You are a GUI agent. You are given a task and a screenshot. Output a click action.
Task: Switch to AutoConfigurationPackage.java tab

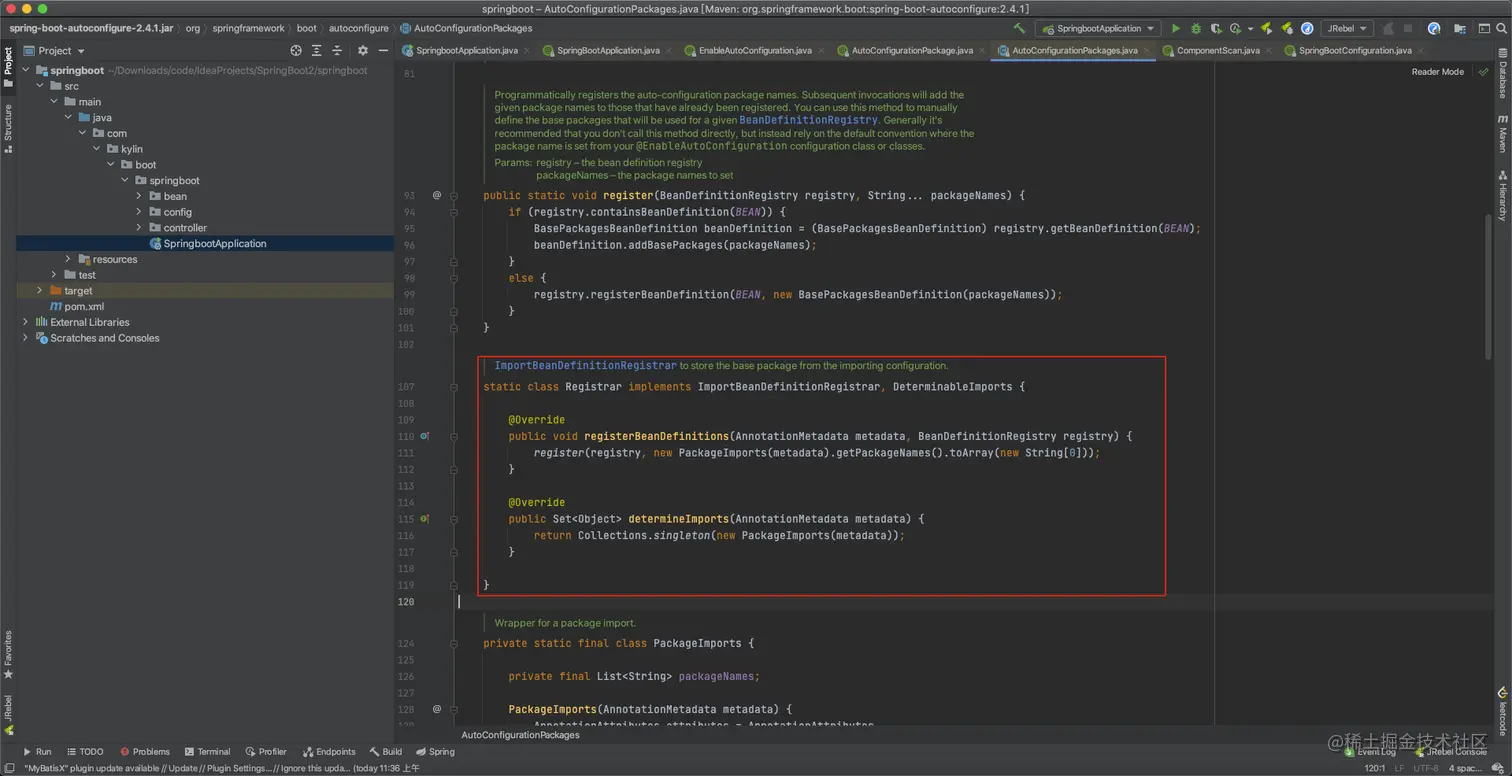tap(912, 50)
